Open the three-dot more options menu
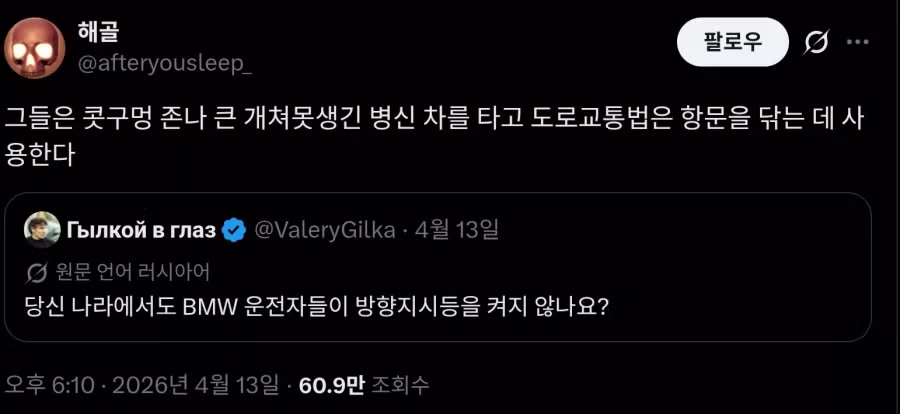The height and width of the screenshot is (414, 900). (x=858, y=42)
